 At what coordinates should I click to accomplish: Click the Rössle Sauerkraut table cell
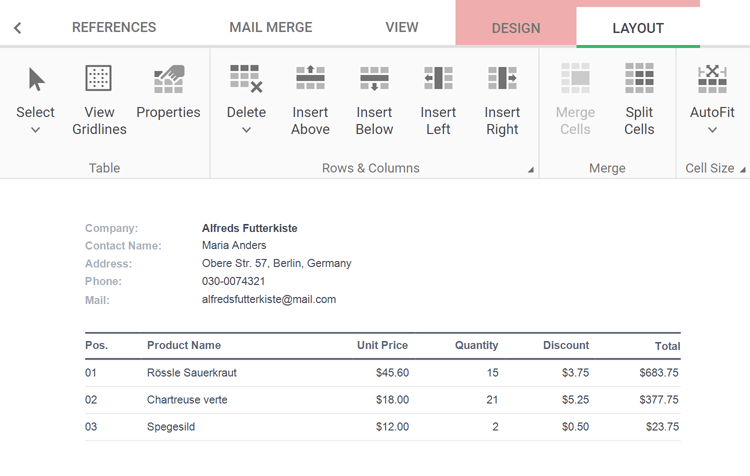click(192, 373)
